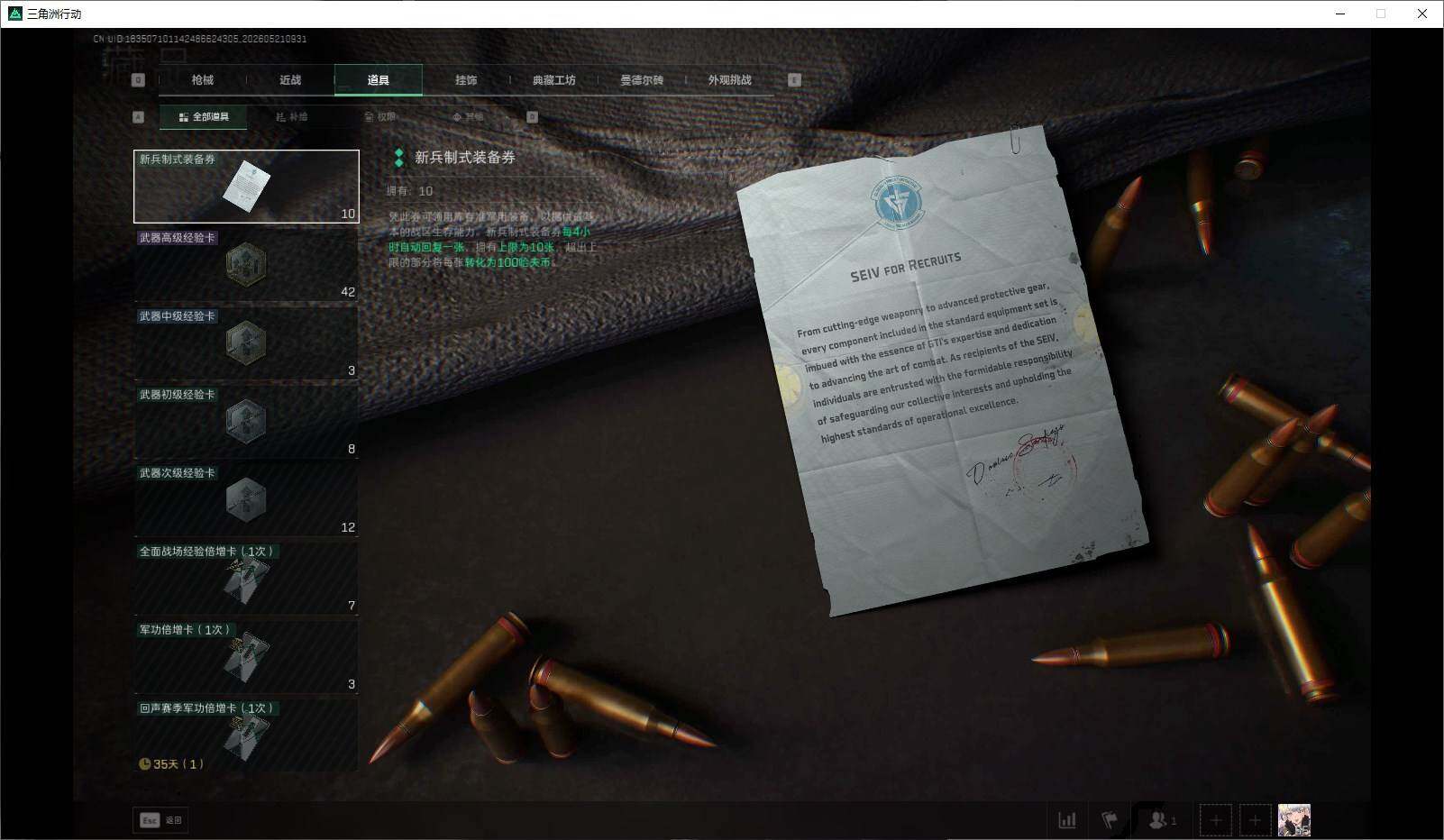
Task: Select the 道具 (items) tab
Action: click(x=379, y=80)
